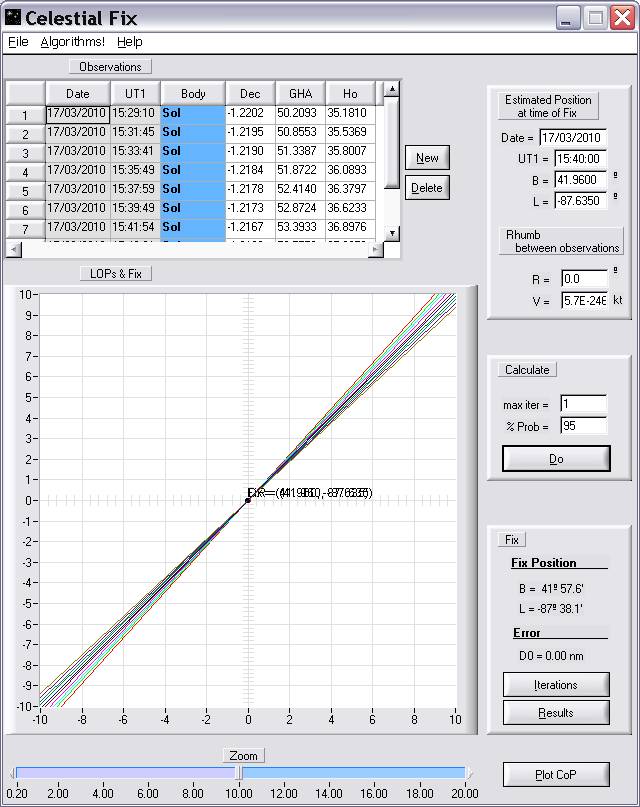
Task: Click the Body column header
Action: tap(193, 94)
